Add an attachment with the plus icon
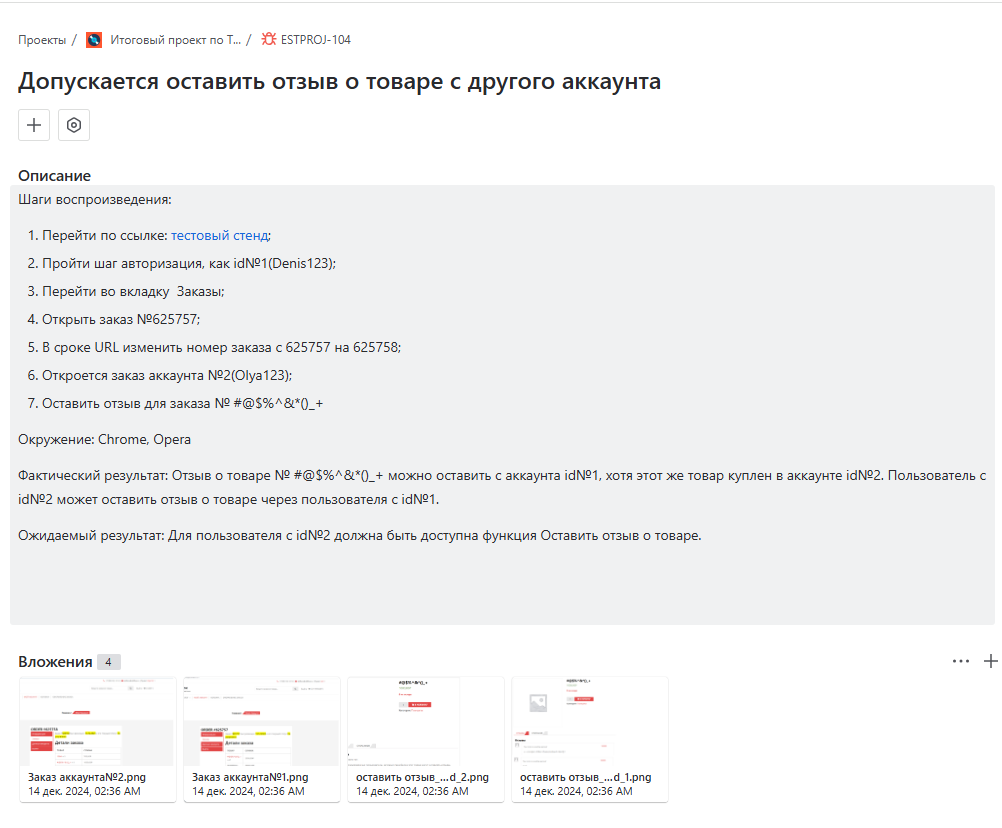This screenshot has width=1002, height=828. 991,661
